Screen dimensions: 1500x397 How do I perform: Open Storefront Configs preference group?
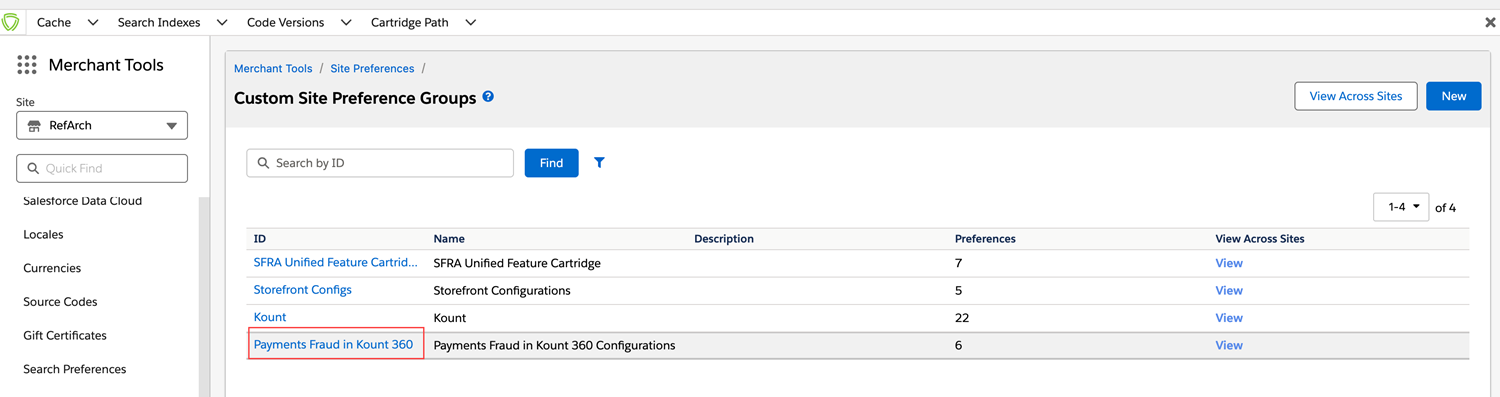coord(303,290)
